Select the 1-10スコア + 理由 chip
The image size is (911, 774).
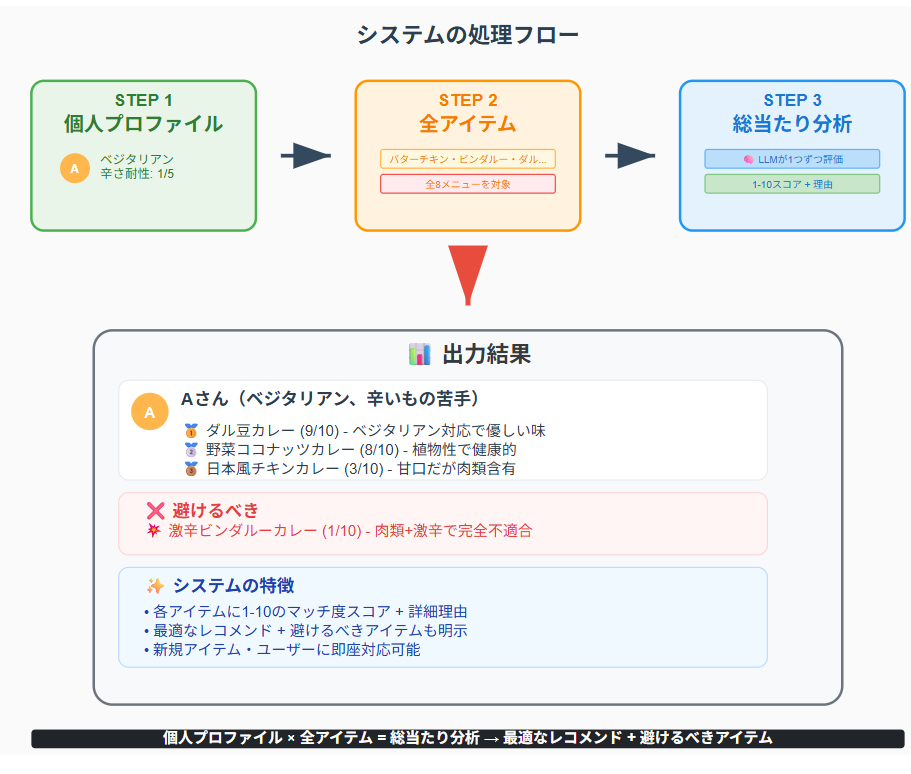[792, 184]
